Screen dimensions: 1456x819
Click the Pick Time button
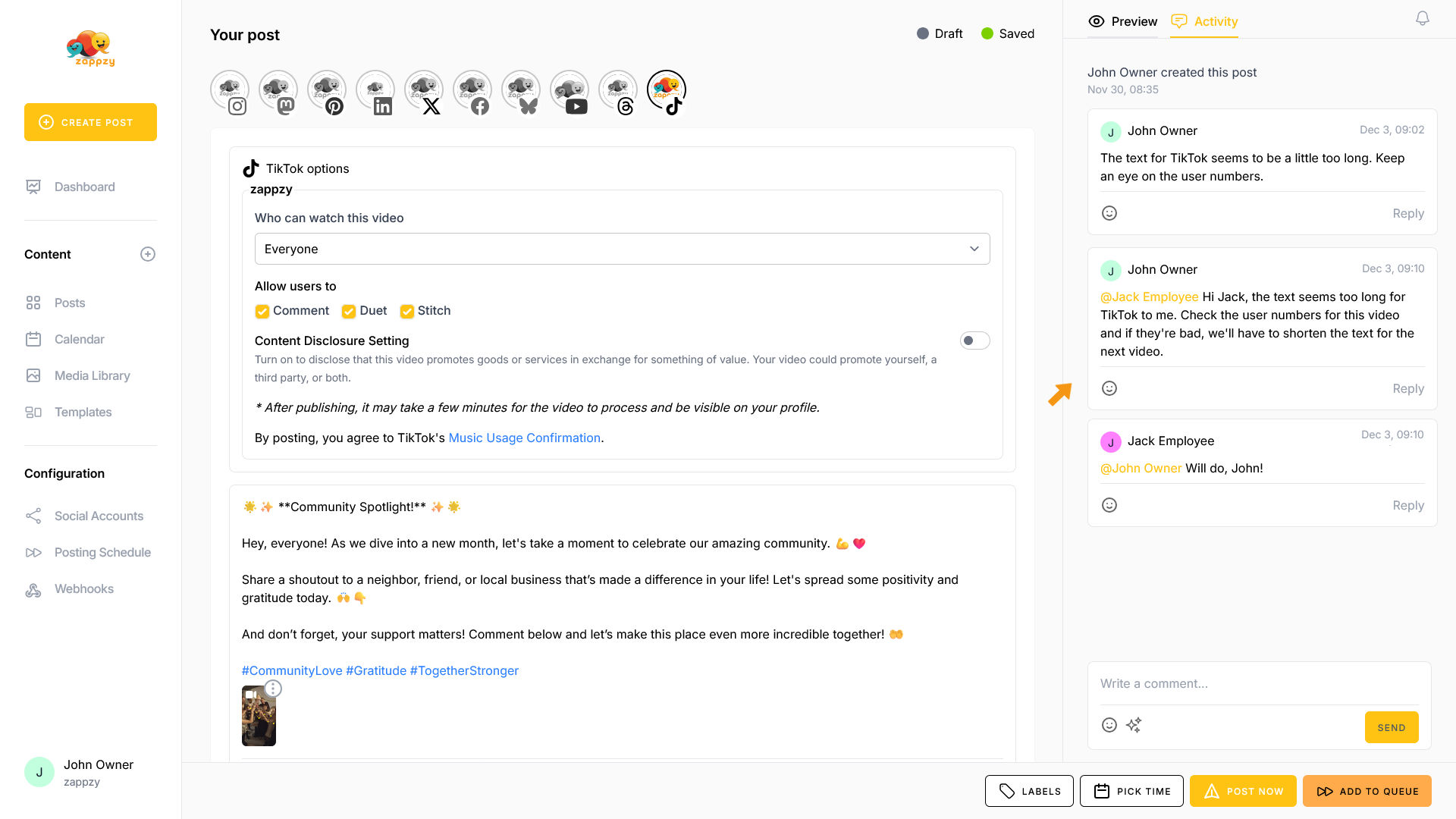(1131, 791)
